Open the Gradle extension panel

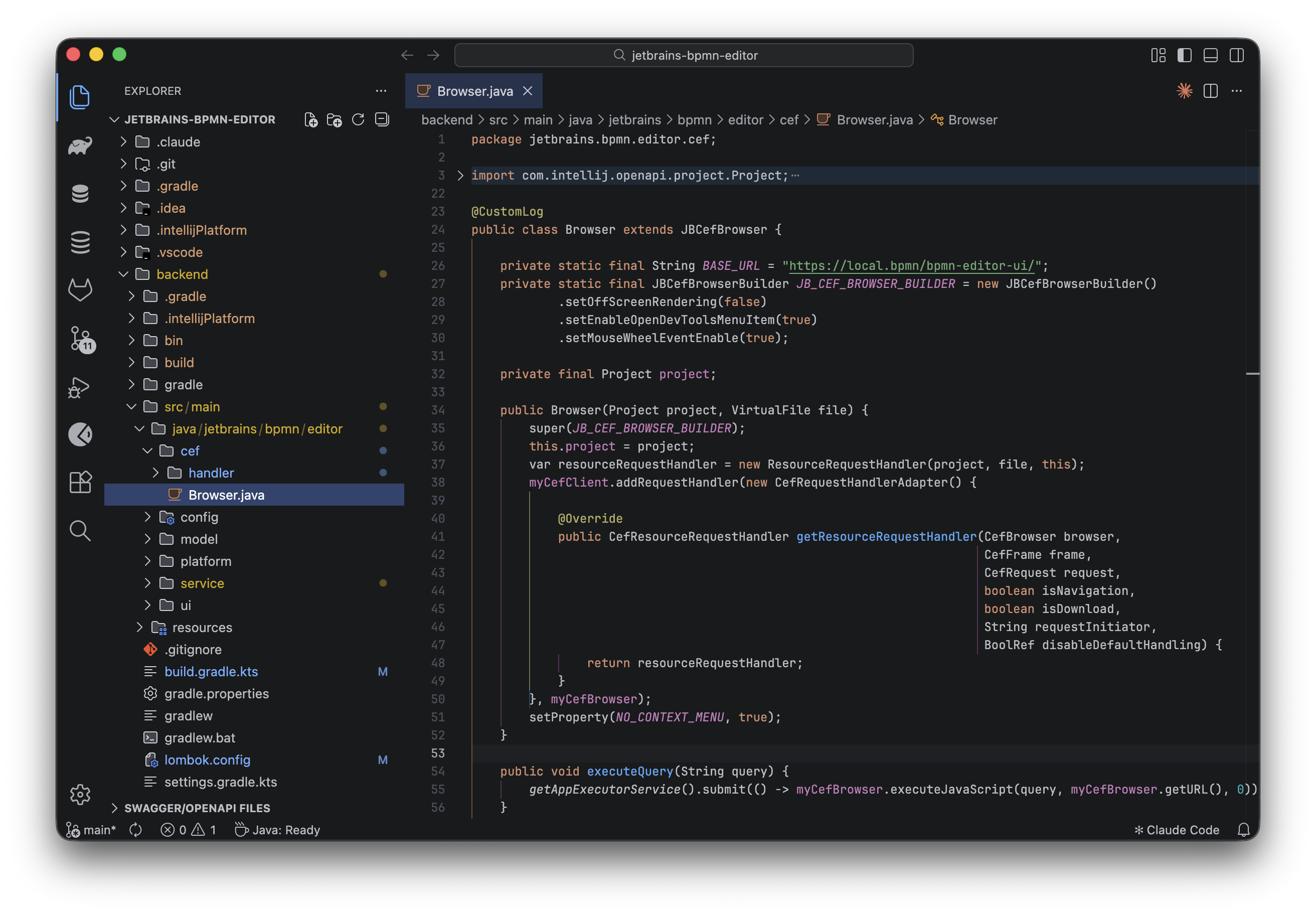[x=80, y=145]
